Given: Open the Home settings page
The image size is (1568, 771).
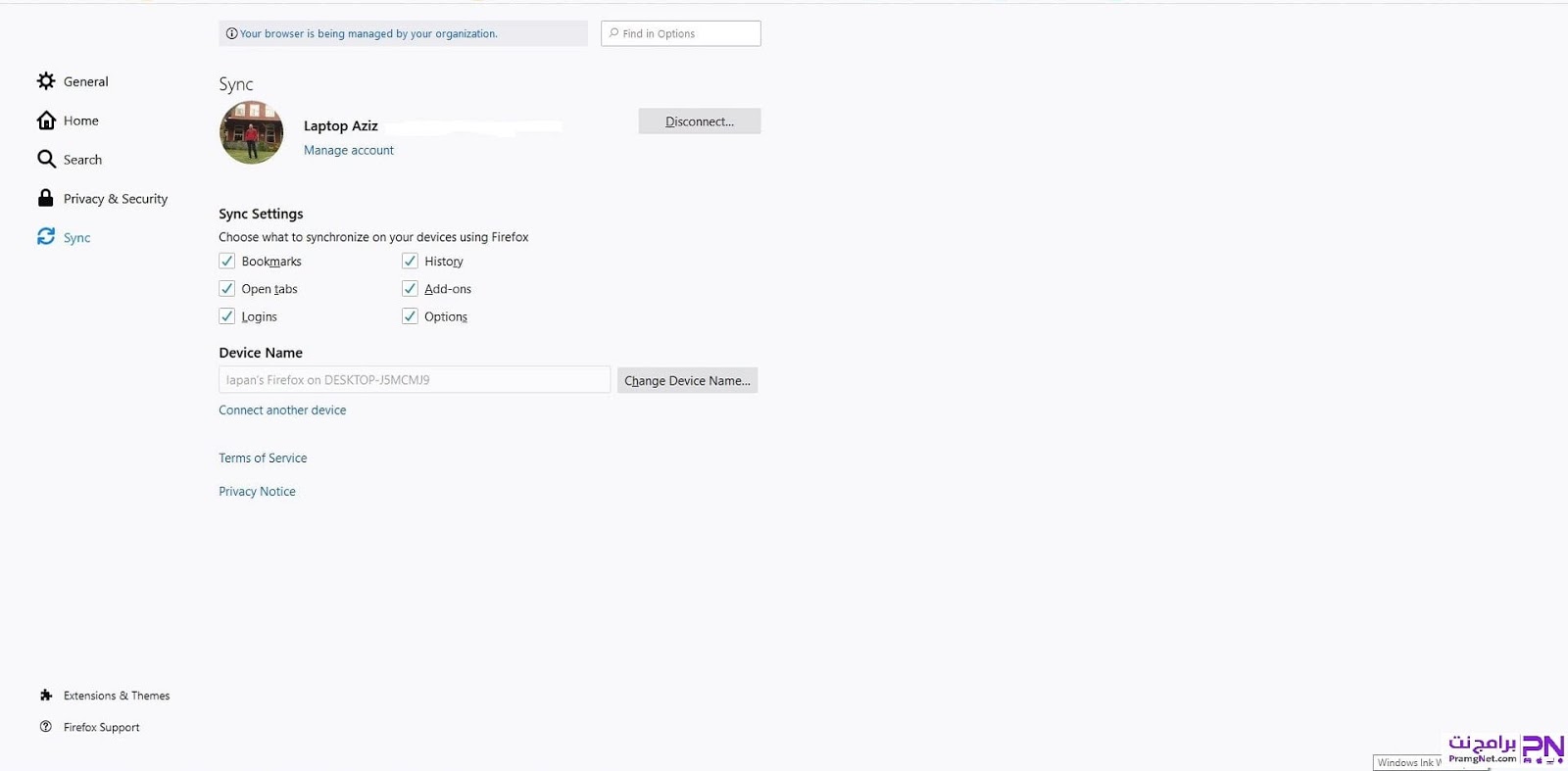Looking at the screenshot, I should tap(81, 120).
